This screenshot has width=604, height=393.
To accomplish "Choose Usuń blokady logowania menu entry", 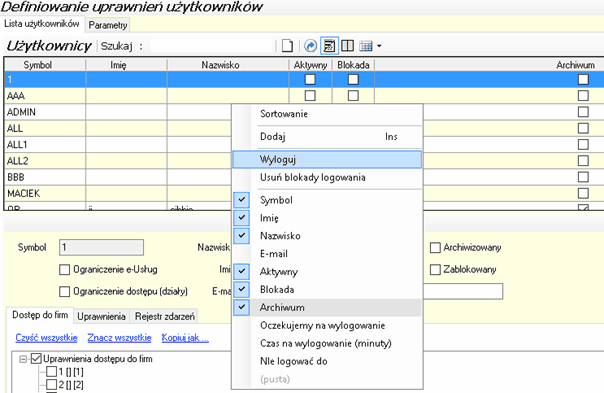I will point(327,178).
